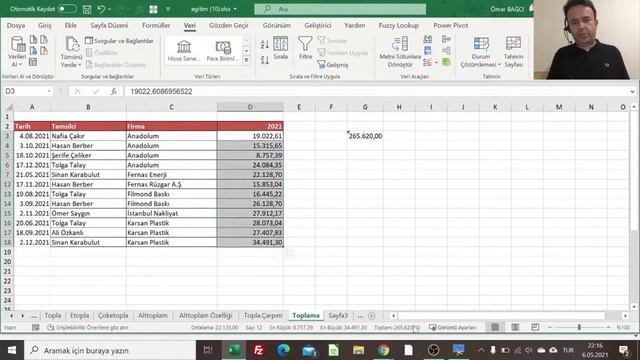Screen dimensions: 640x360
Task: Click the Gelişmiş filter button
Action: pyautogui.click(x=333, y=64)
